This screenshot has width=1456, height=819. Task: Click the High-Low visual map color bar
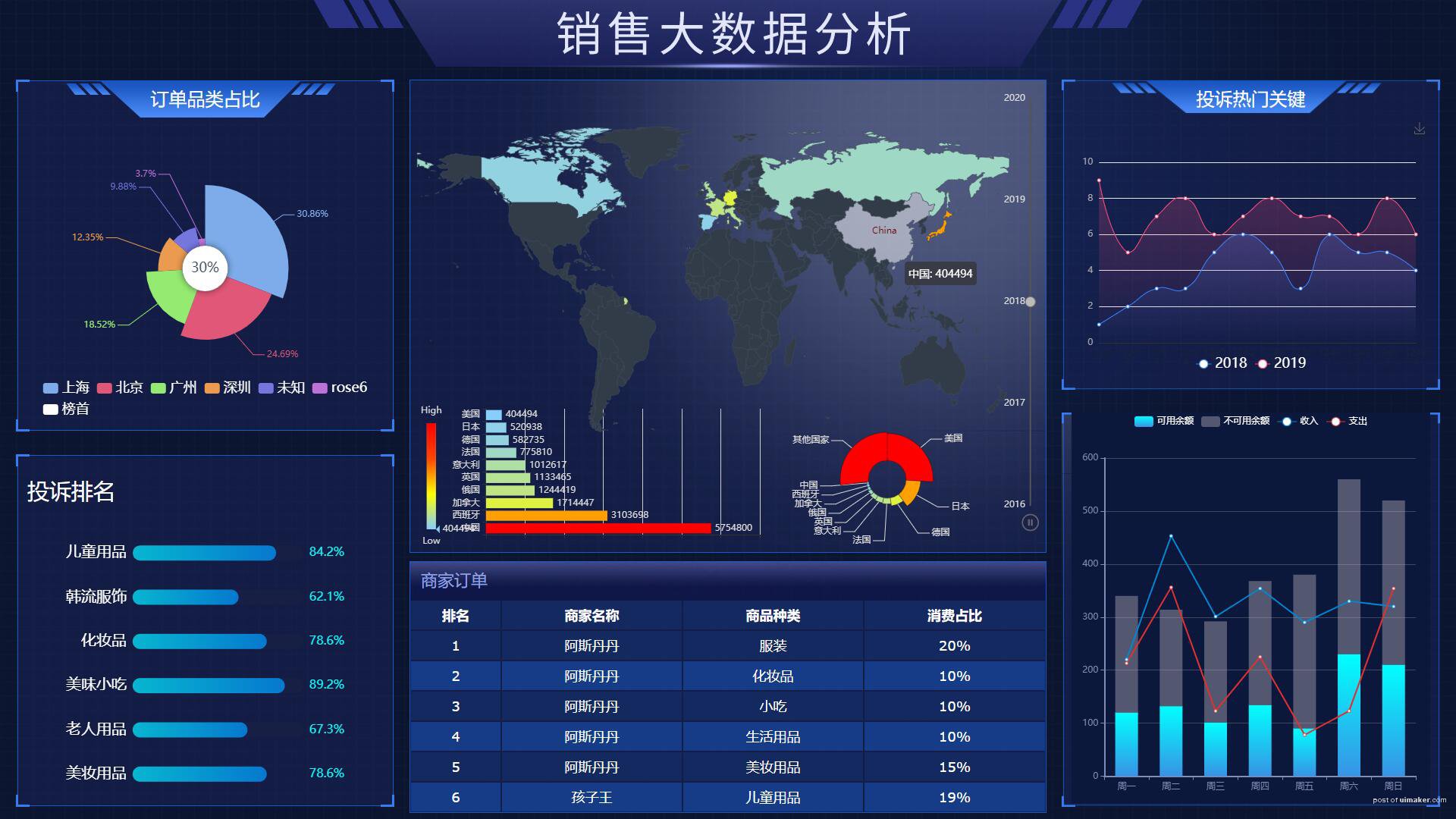(431, 475)
